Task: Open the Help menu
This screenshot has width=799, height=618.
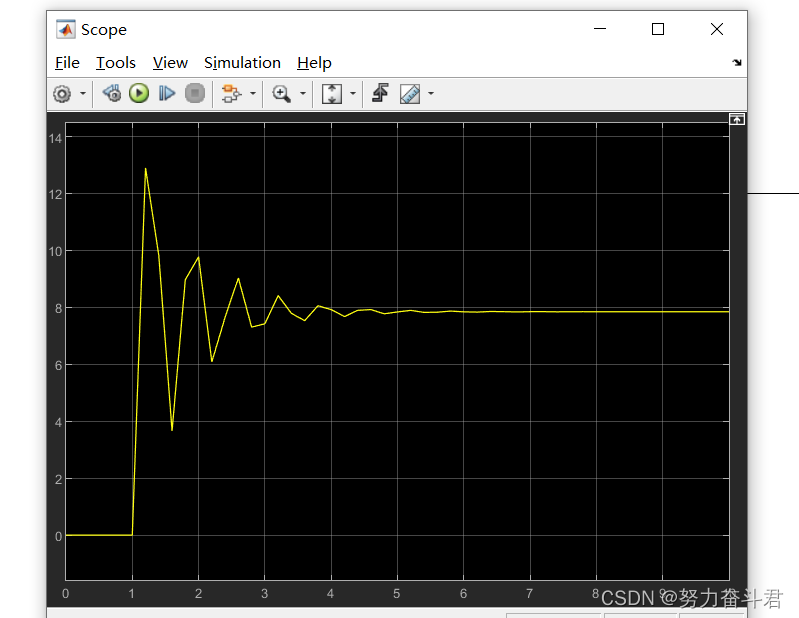Action: 314,63
